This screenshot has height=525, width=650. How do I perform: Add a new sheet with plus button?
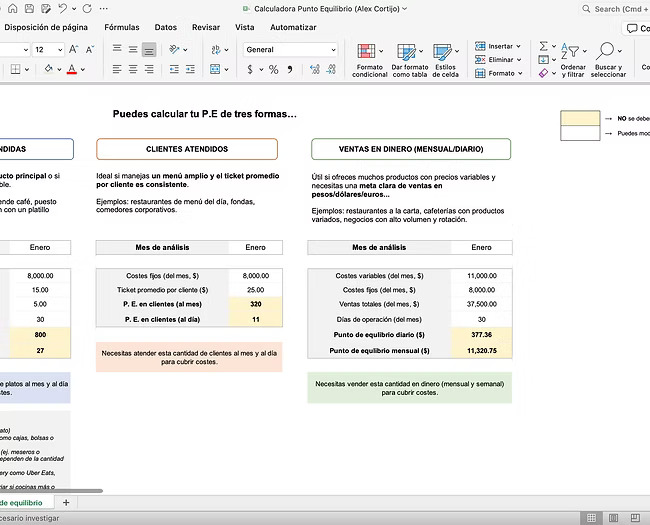(x=66, y=502)
